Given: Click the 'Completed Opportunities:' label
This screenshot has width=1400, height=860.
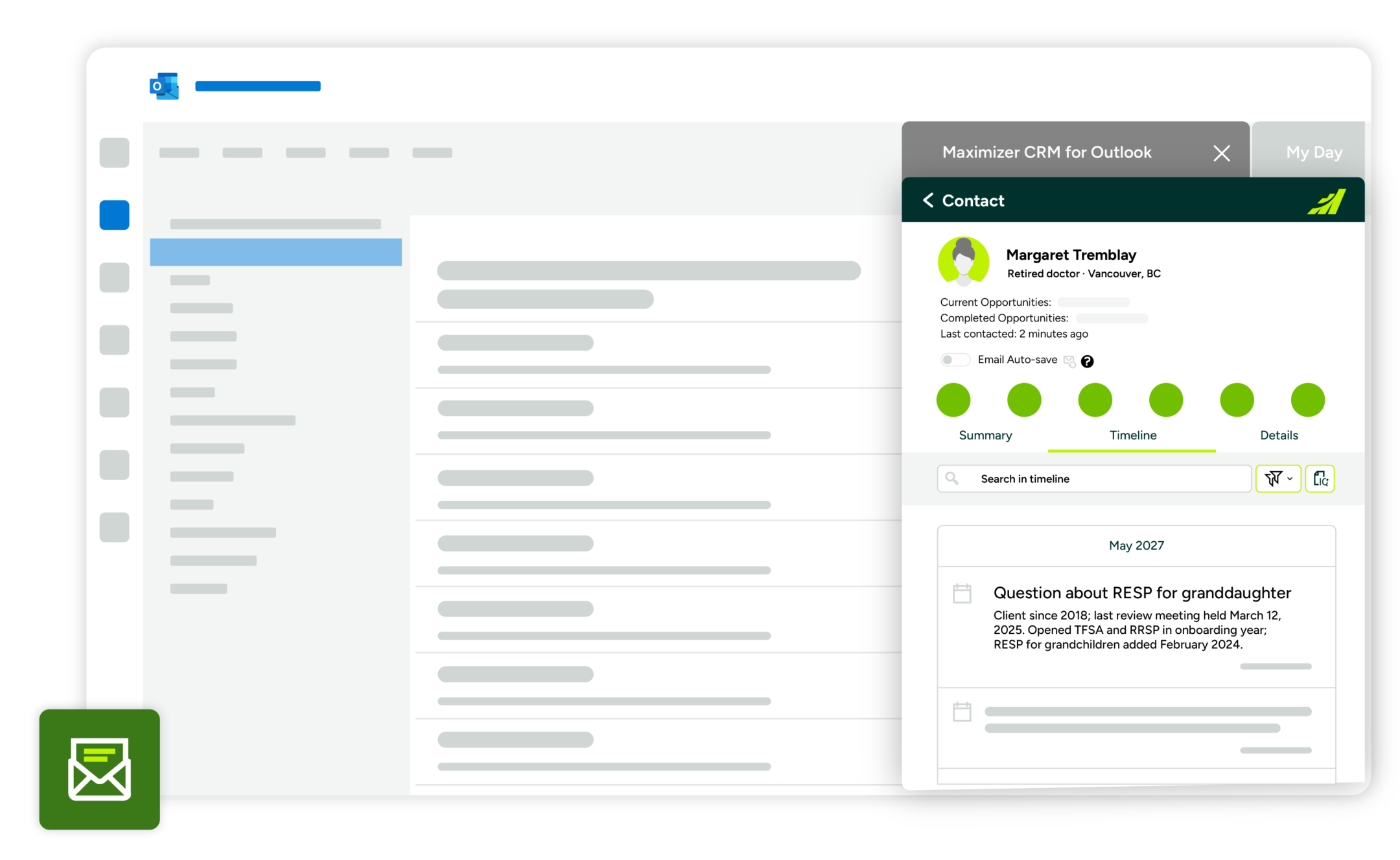Looking at the screenshot, I should 1004,318.
